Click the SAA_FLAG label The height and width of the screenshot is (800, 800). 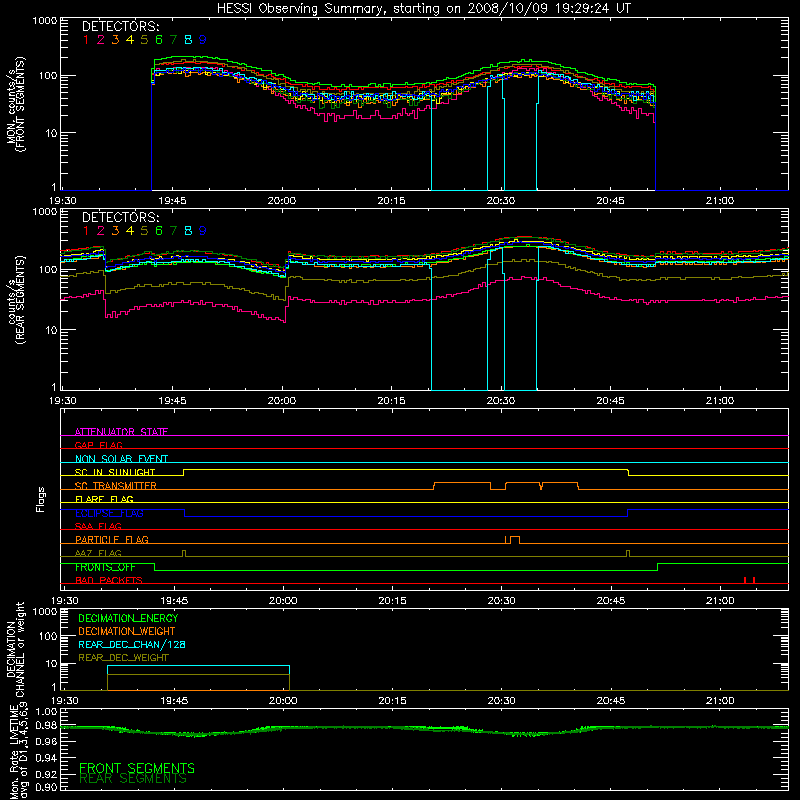[x=98, y=526]
